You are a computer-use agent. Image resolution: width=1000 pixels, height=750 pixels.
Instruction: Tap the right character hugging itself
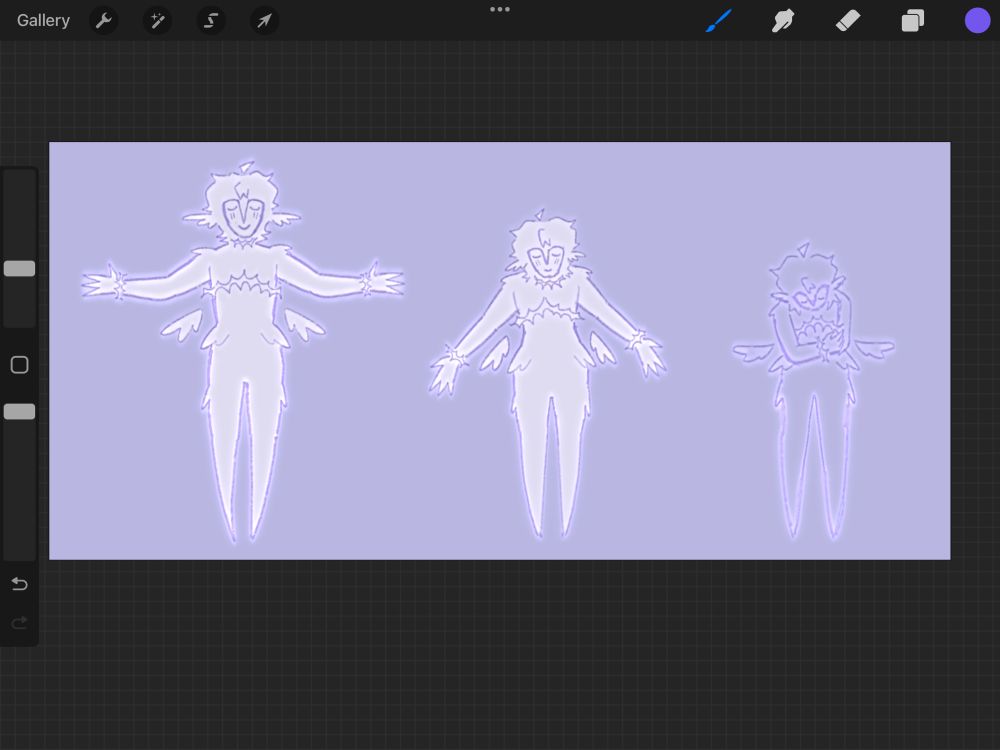(813, 389)
